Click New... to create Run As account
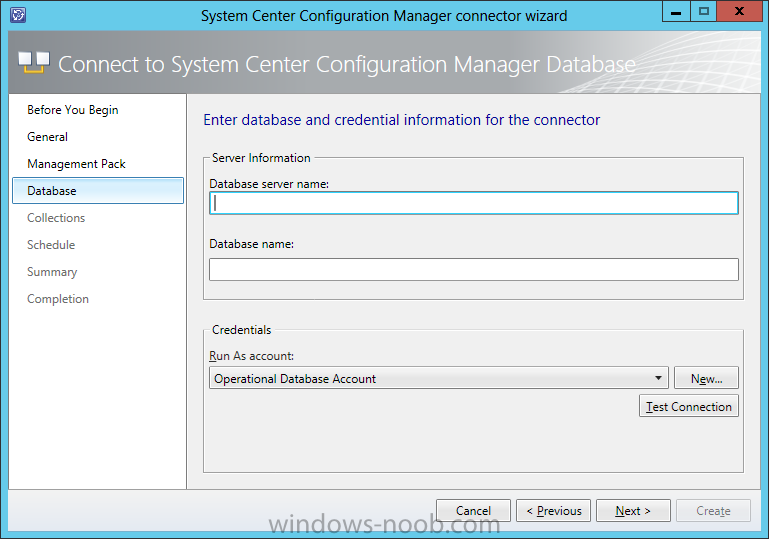Image resolution: width=769 pixels, height=539 pixels. coord(706,378)
